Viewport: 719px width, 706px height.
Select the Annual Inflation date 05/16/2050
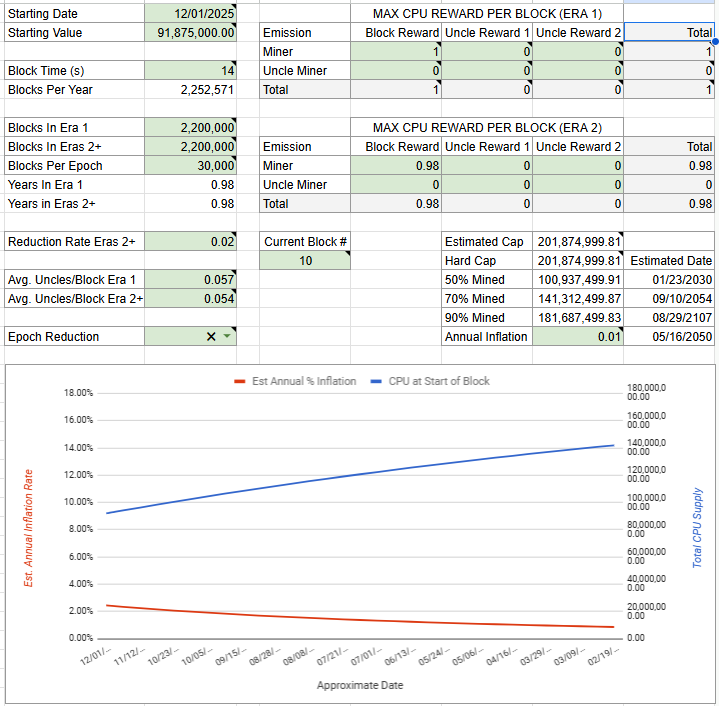point(669,336)
